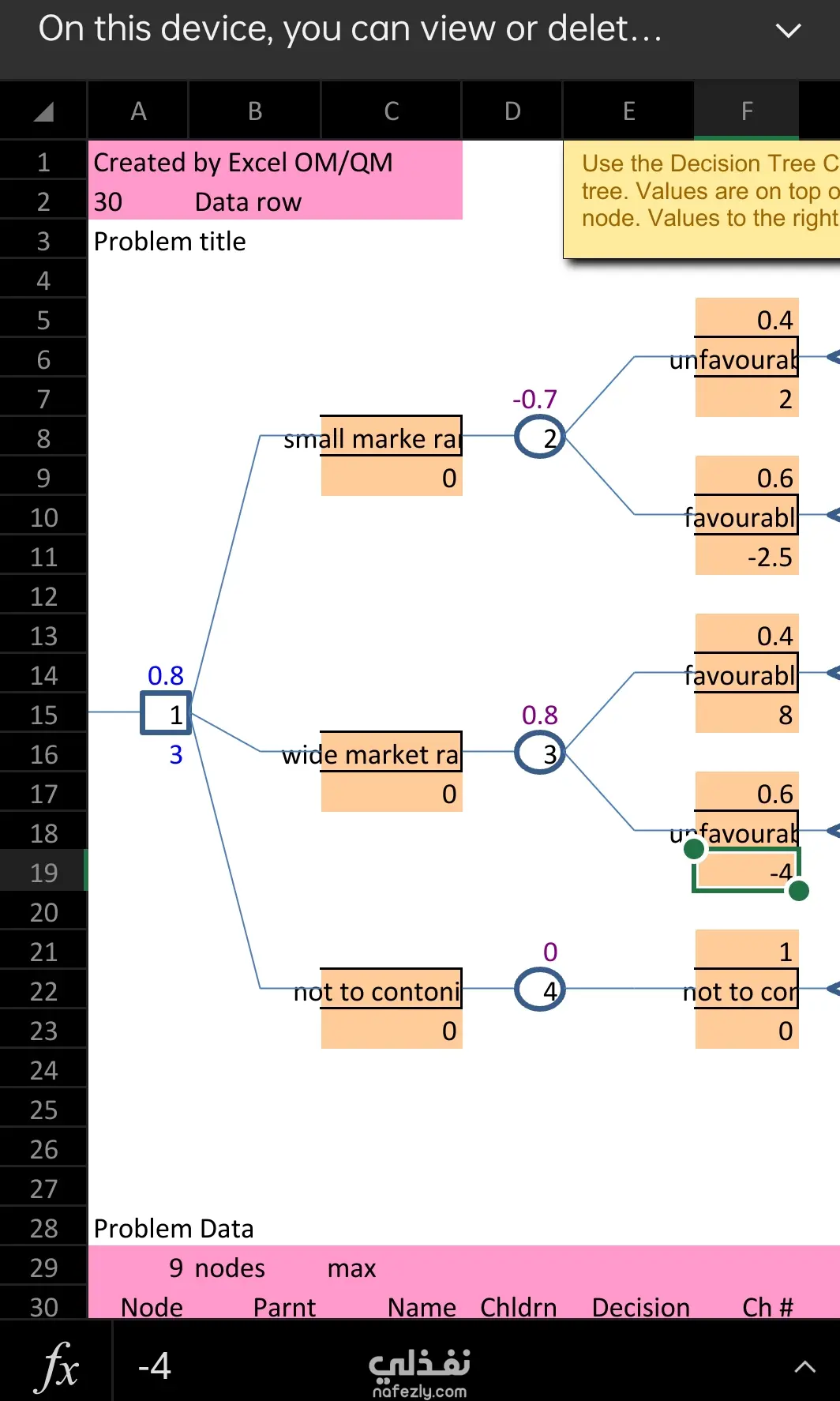Select the 'Ch #' header cell

767,1307
